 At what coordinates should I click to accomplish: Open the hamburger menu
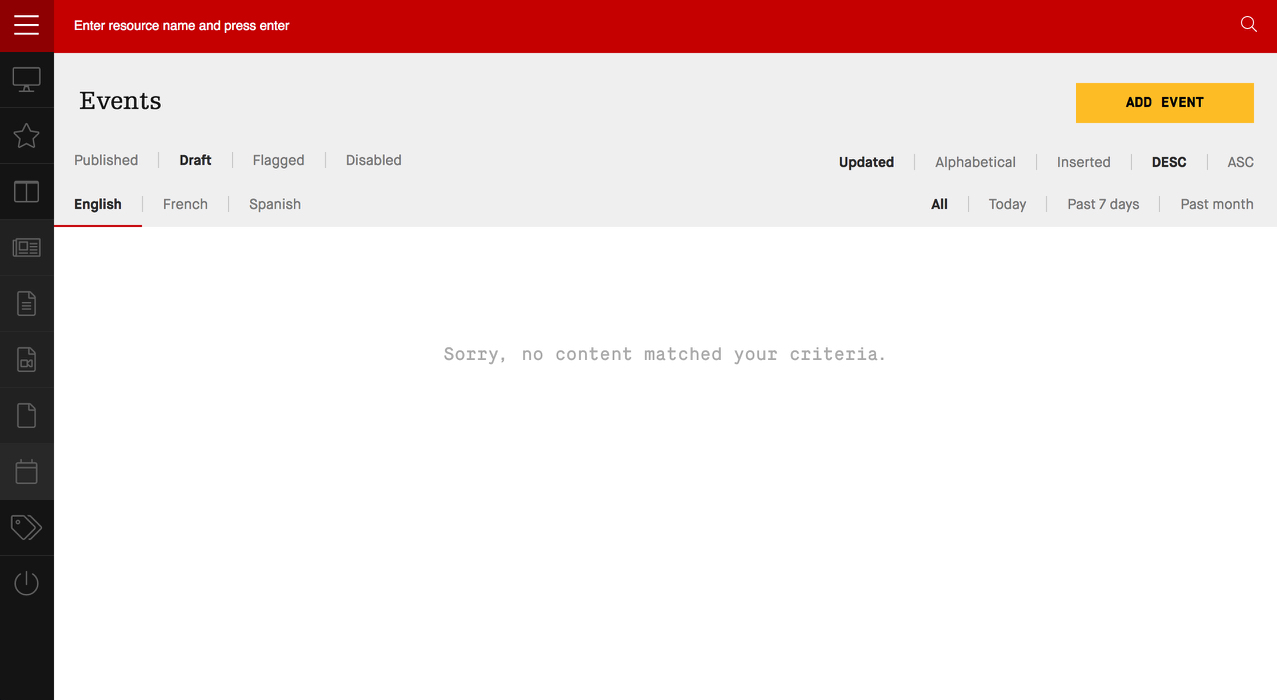pos(27,26)
